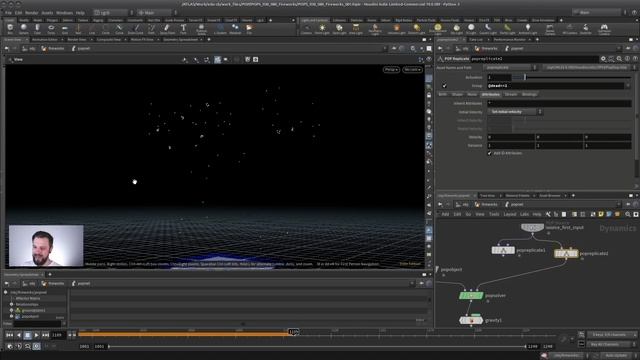Open the Auto Update dropdown
Viewport: 640px width, 360px height.
(x=619, y=356)
